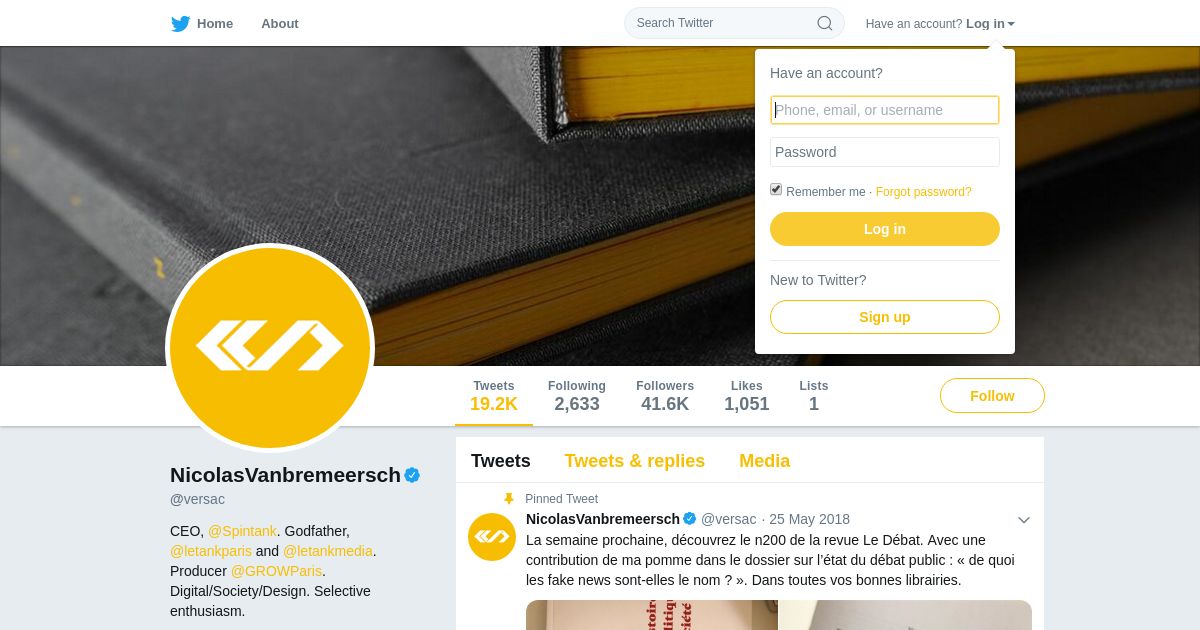
Task: Open the Media tab
Action: (x=765, y=461)
